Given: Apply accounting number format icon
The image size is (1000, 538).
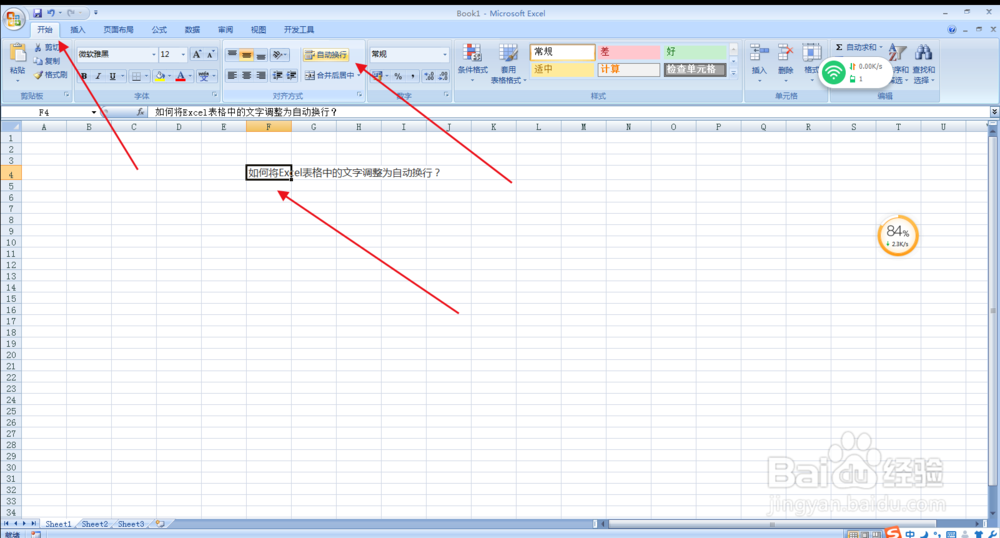Looking at the screenshot, I should click(378, 76).
